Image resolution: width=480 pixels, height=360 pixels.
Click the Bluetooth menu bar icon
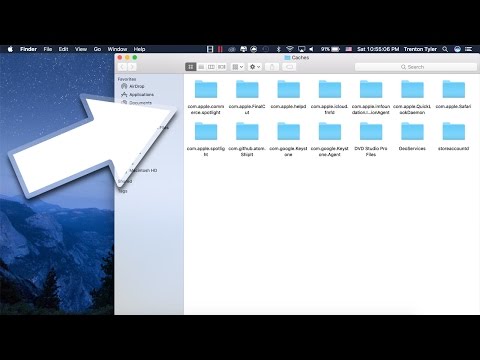click(279, 49)
